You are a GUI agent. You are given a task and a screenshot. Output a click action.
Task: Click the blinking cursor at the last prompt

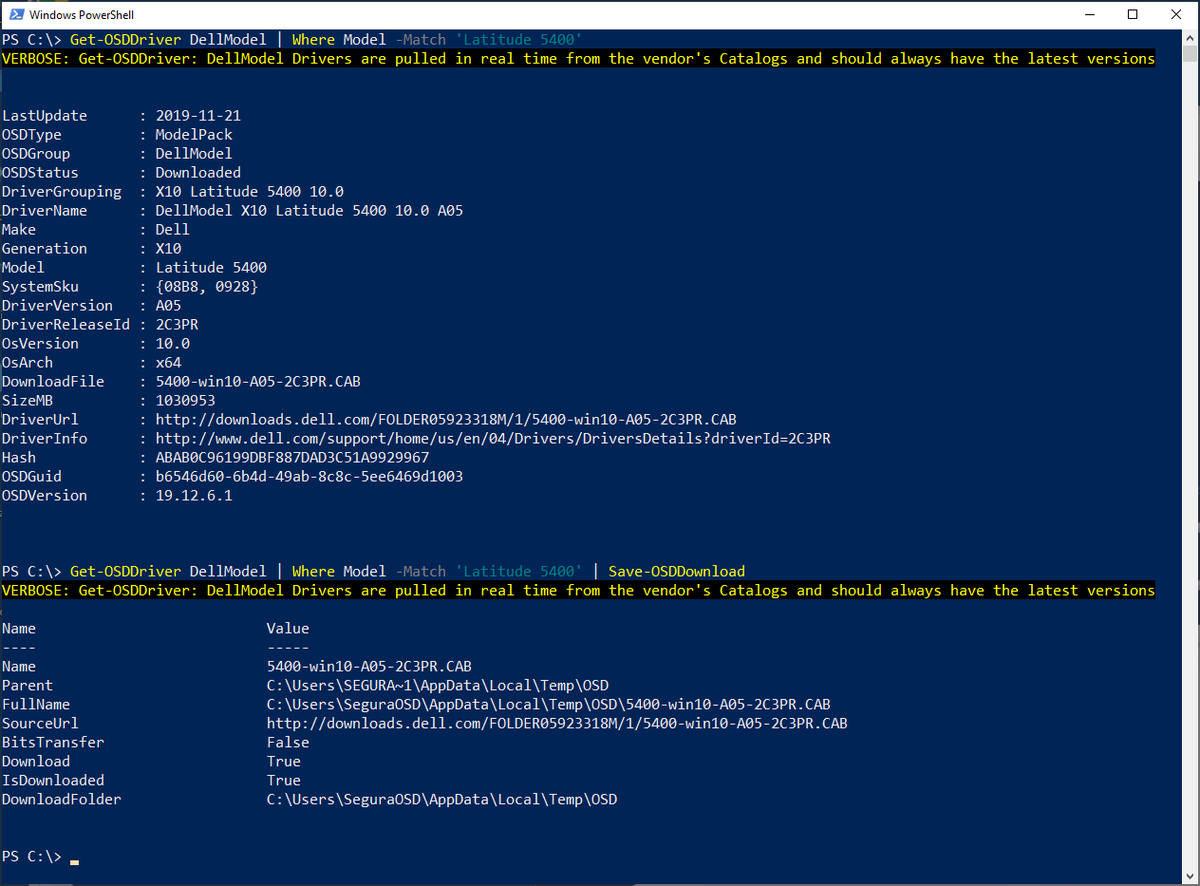75,860
